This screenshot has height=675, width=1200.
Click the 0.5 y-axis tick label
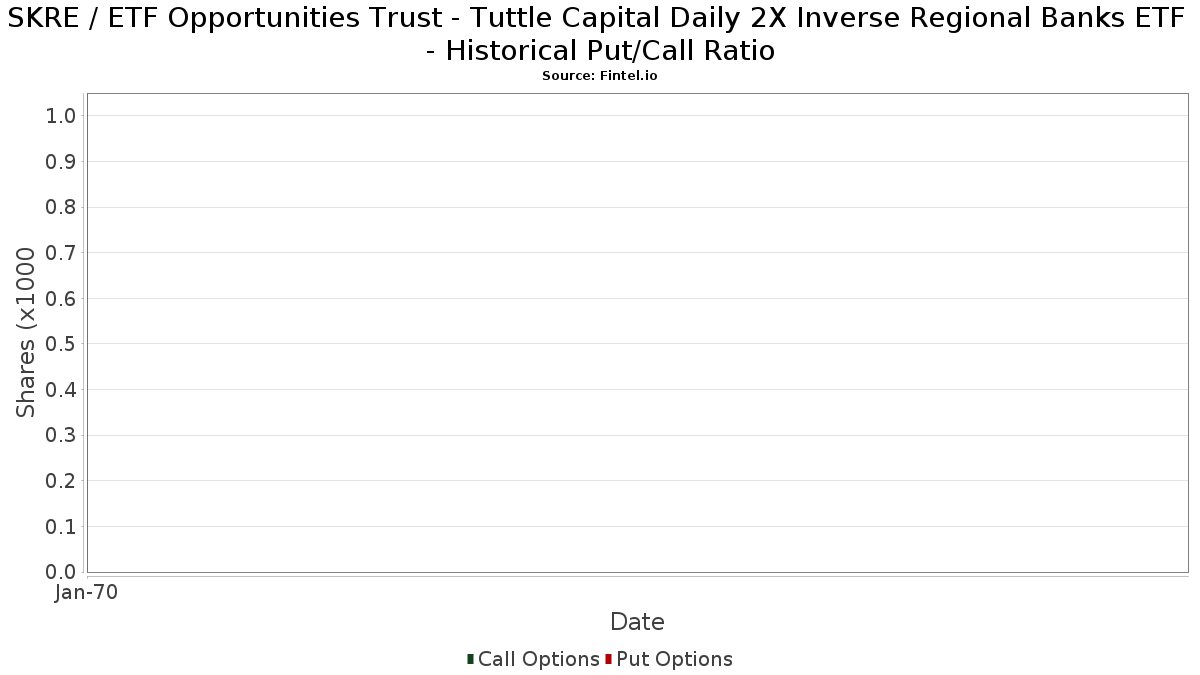tap(61, 344)
